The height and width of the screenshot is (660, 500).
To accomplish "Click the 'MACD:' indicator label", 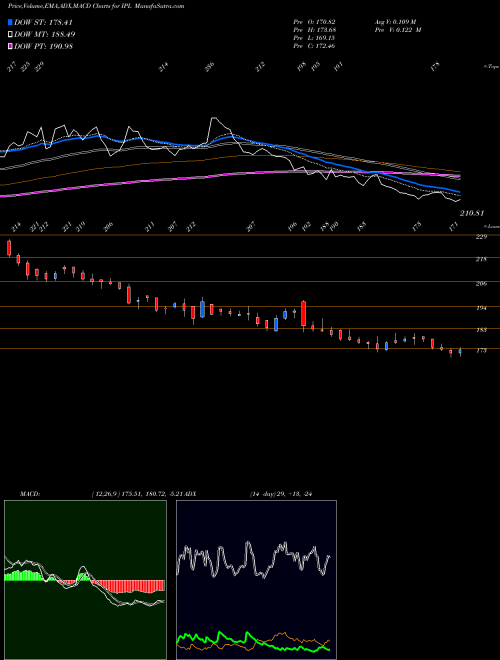I will pos(29,493).
